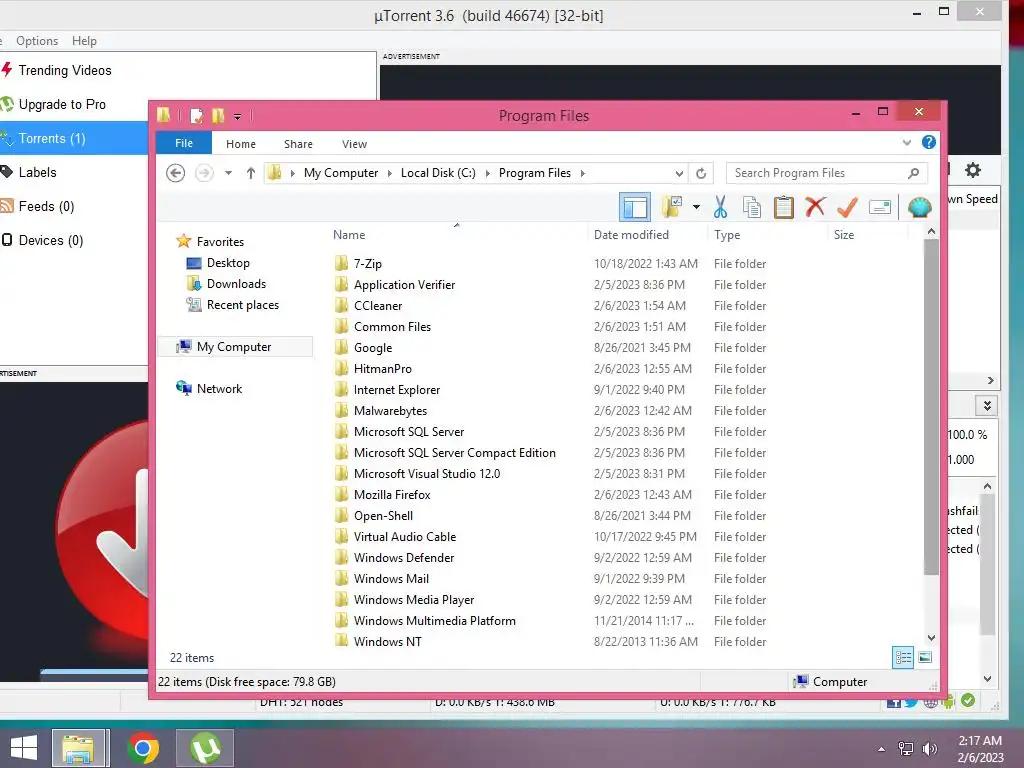The image size is (1024, 768).
Task: Select Network in navigation pane
Action: 219,389
